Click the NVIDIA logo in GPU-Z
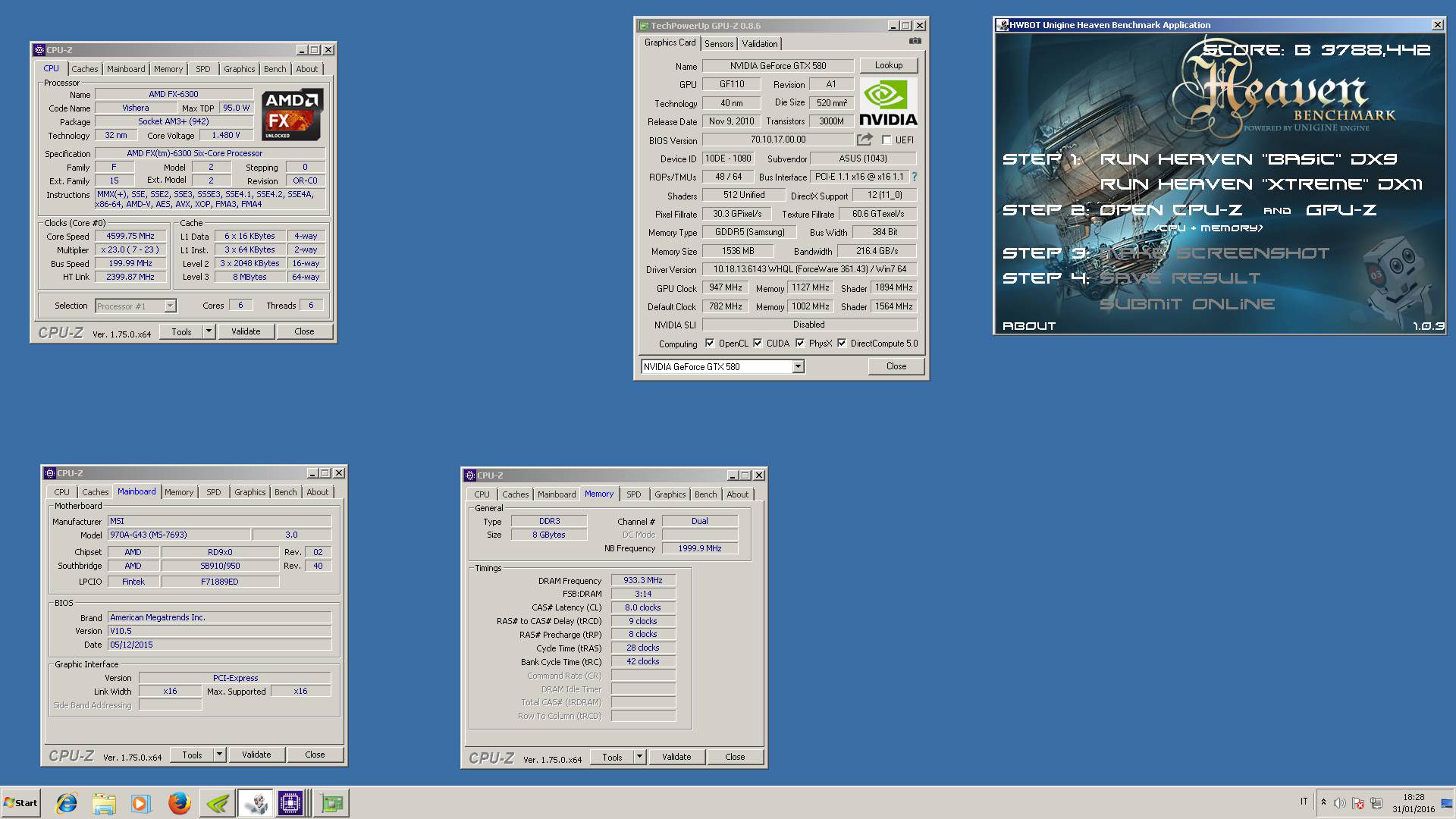Viewport: 1456px width, 819px height. [888, 102]
